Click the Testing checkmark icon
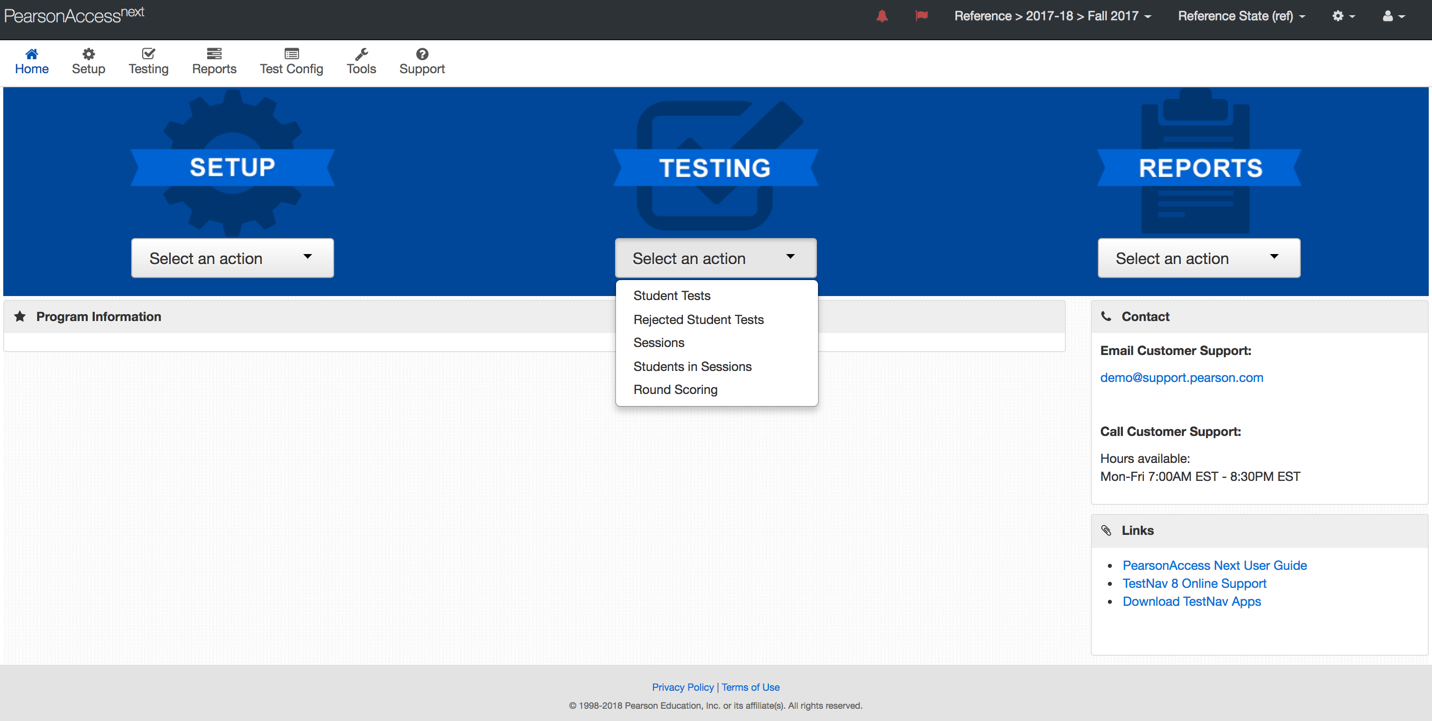1432x721 pixels. point(148,54)
